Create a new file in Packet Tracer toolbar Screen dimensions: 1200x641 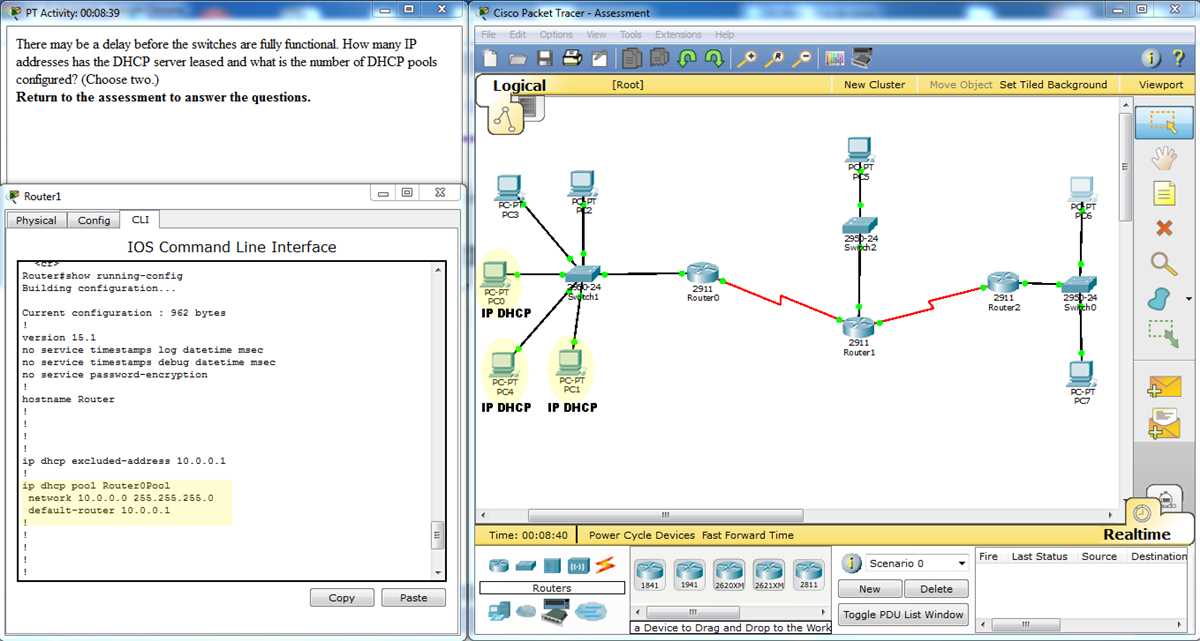(490, 59)
